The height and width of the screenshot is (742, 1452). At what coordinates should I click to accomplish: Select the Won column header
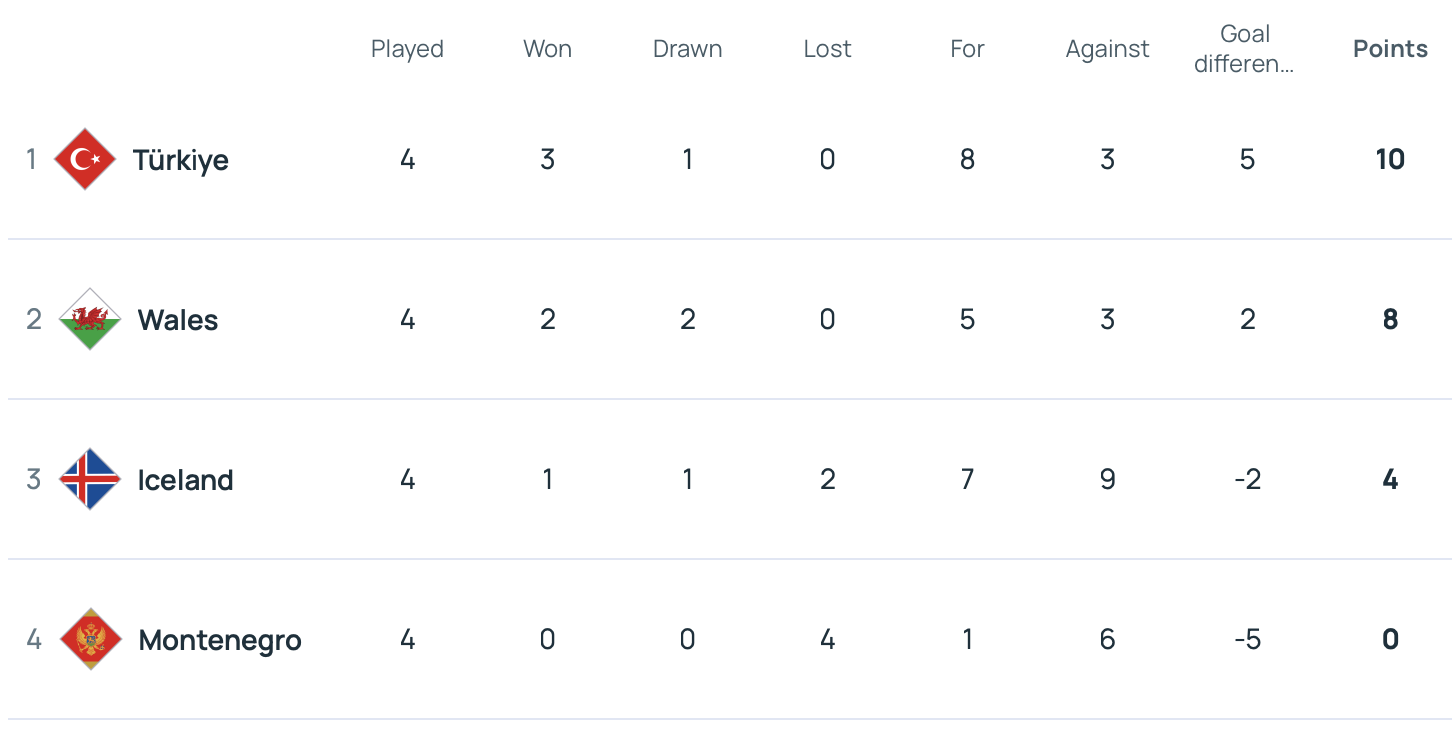click(x=547, y=49)
